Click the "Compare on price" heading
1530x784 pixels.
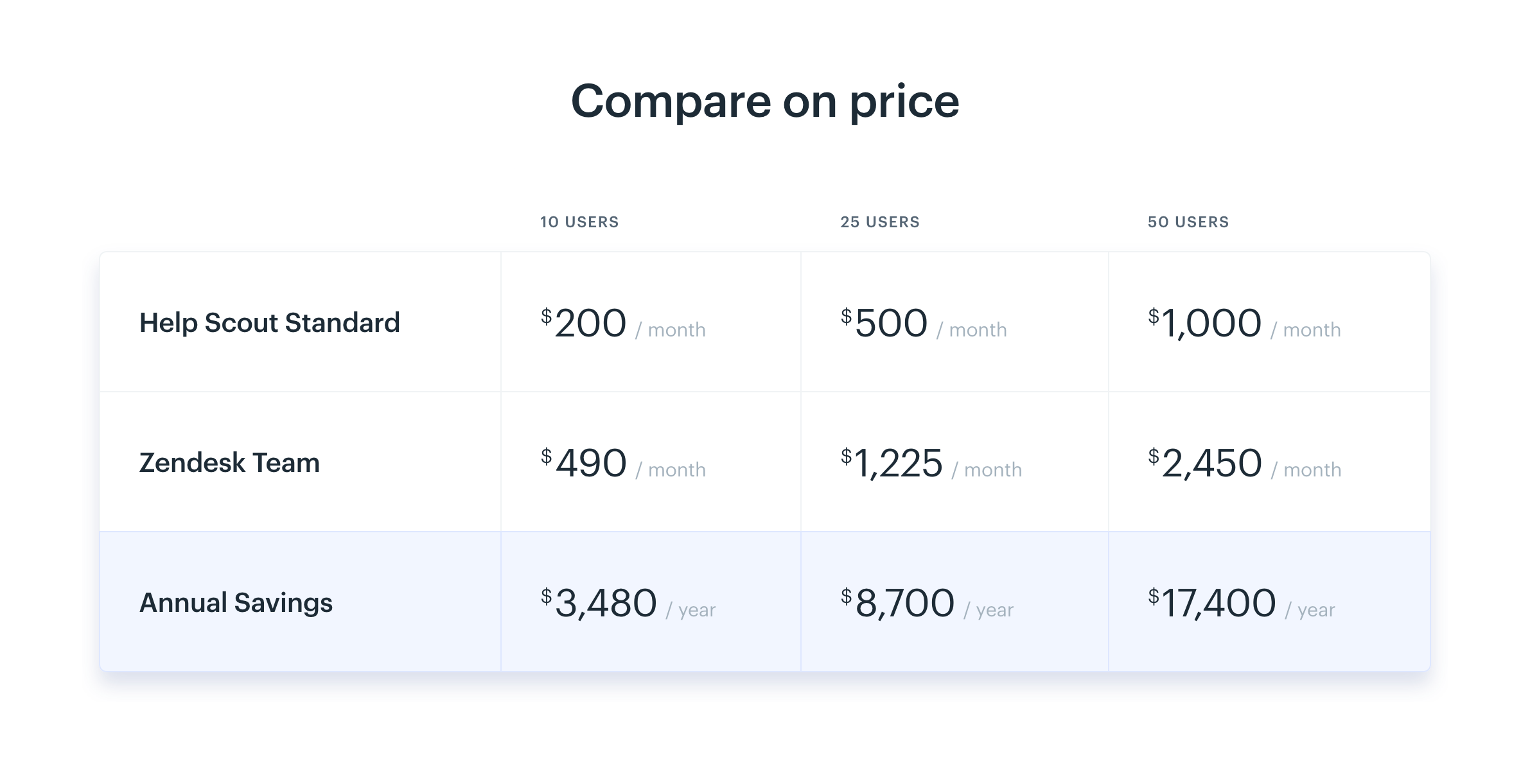click(765, 101)
